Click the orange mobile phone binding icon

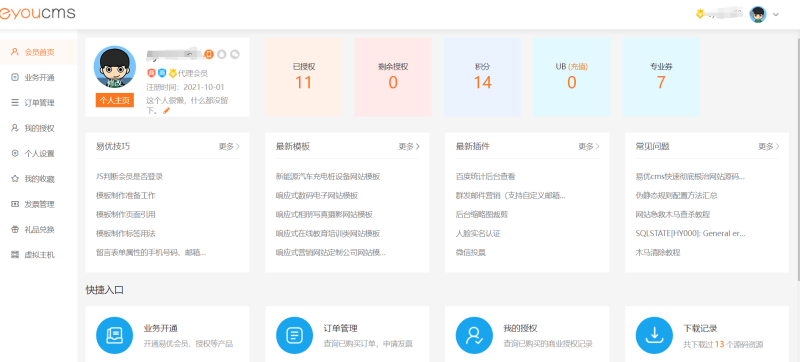pos(209,54)
